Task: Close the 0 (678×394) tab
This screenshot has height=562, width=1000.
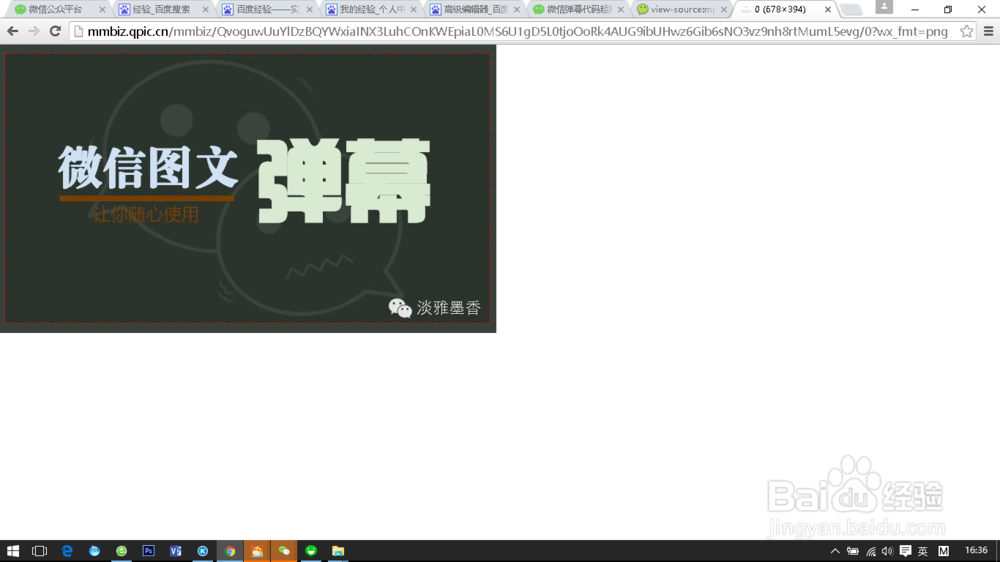Action: coord(828,10)
